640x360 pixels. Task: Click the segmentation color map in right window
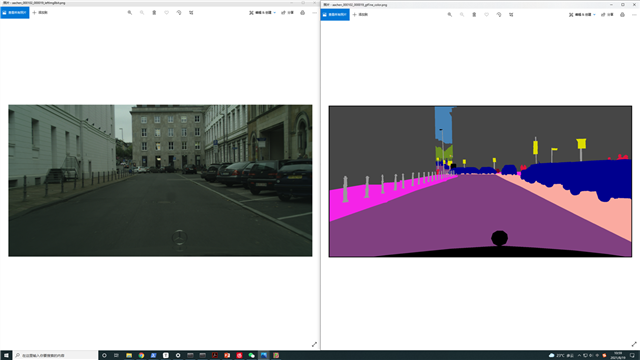coord(480,181)
